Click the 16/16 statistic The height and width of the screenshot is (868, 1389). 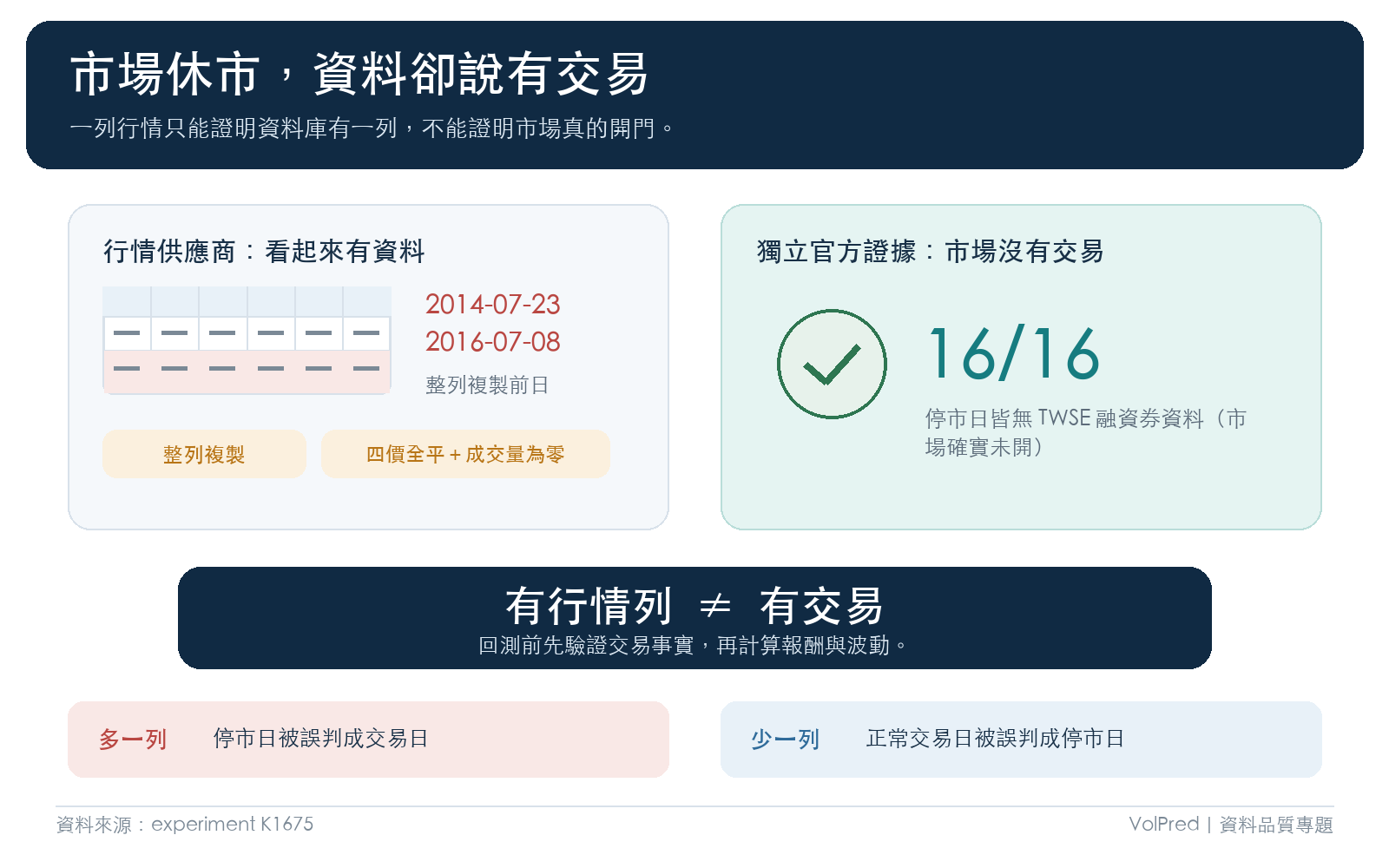1014,353
